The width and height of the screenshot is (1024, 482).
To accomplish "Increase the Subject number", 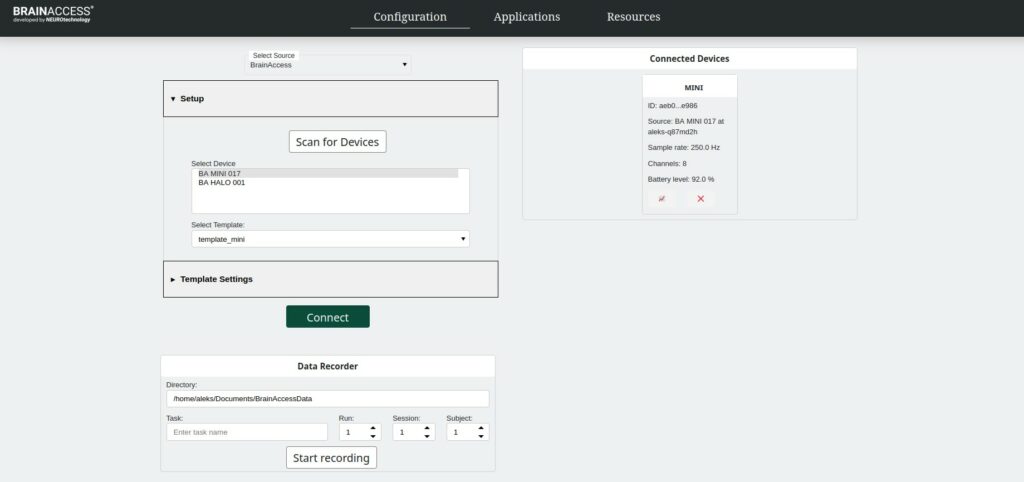I will coord(481,428).
